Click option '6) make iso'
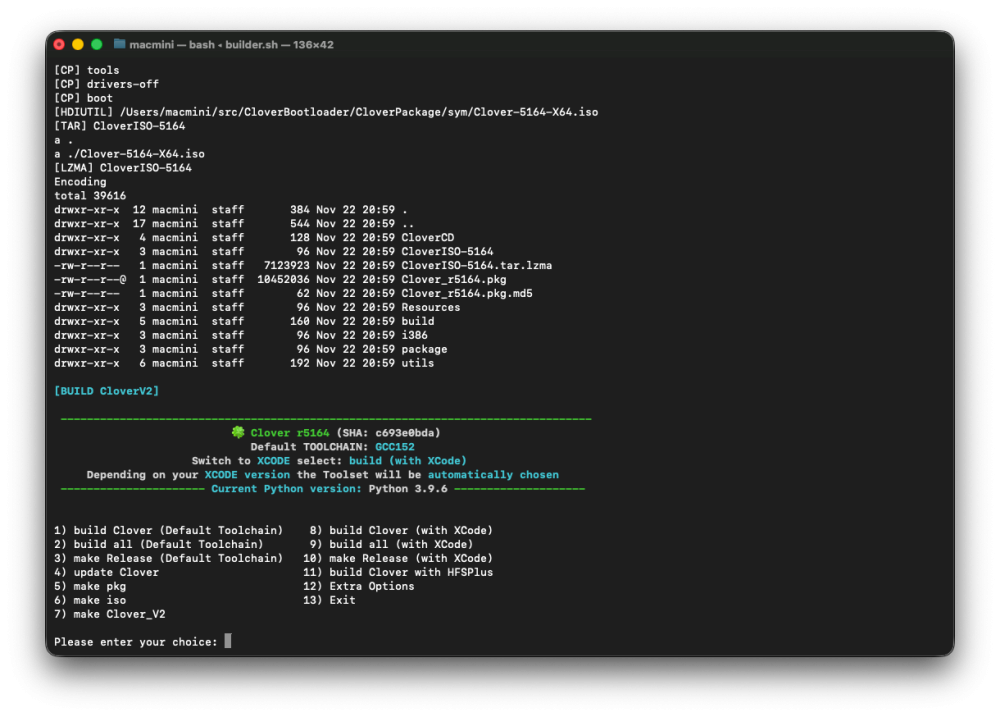The image size is (1000, 717). [x=90, y=600]
